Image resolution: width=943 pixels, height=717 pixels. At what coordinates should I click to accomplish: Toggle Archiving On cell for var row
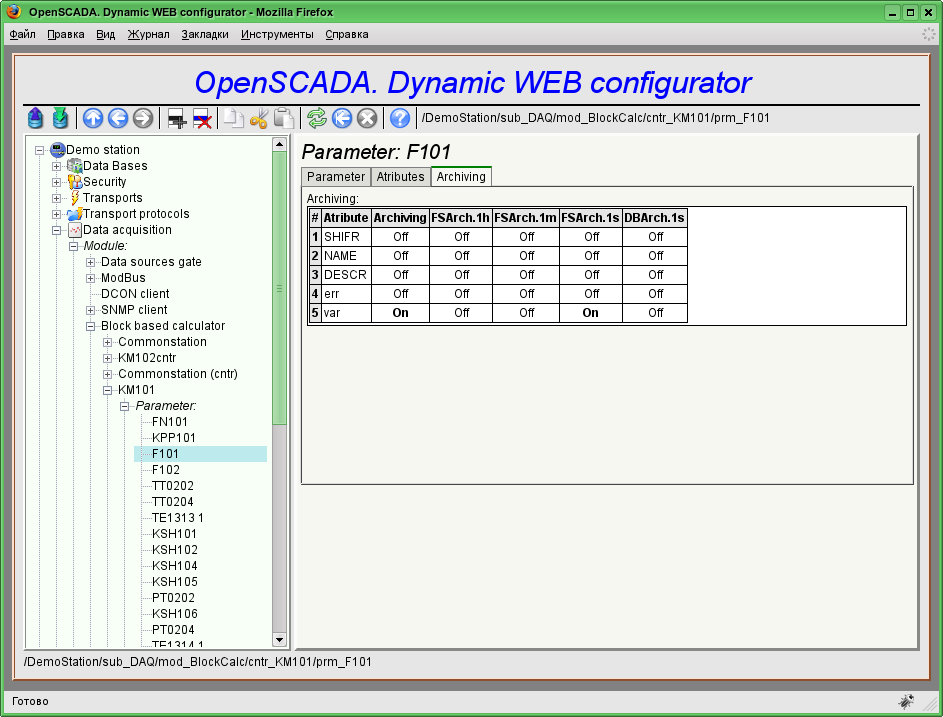coord(401,313)
